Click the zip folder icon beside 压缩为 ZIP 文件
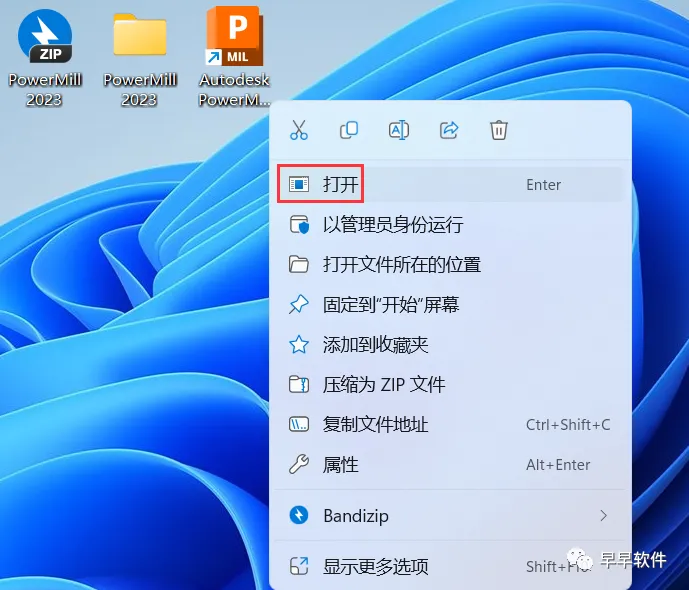689x590 pixels. tap(299, 384)
